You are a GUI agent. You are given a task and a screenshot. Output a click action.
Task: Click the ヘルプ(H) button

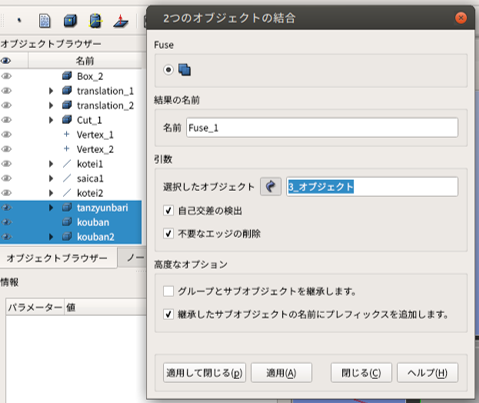(x=428, y=372)
